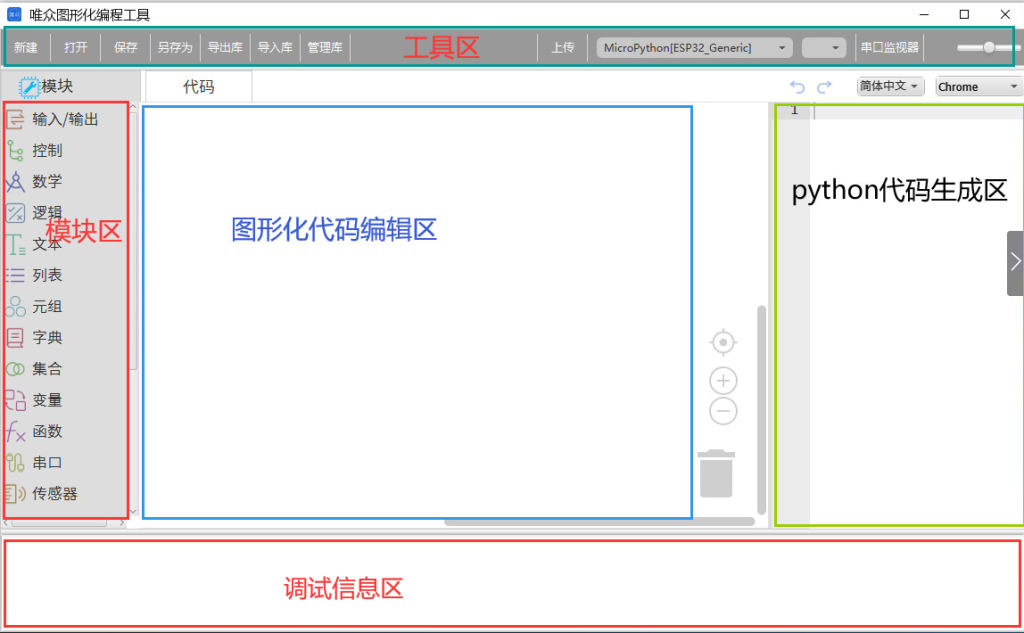
Task: Open the 函数 module category
Action: (x=47, y=431)
